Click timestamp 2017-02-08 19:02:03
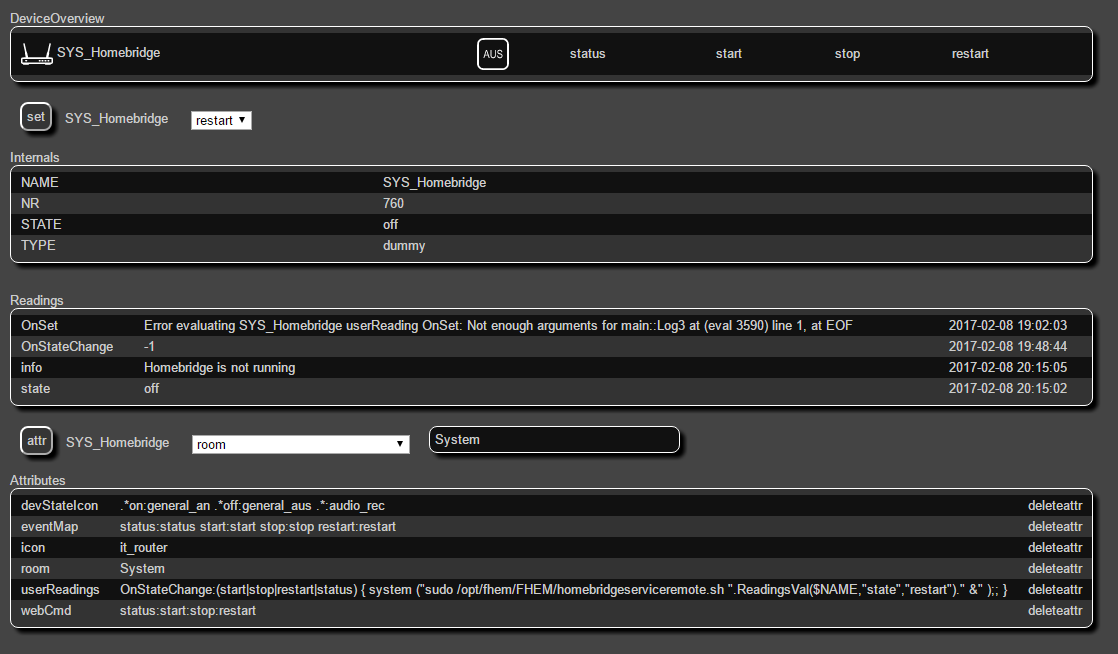 click(1007, 325)
